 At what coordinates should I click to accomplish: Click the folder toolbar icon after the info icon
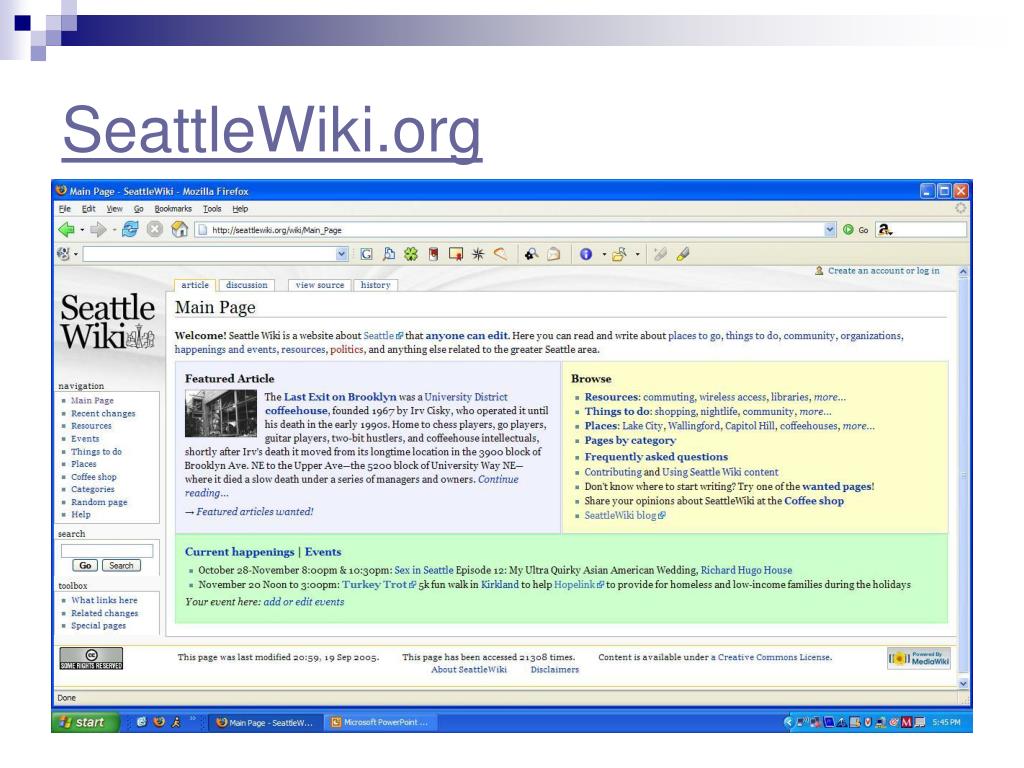click(x=618, y=254)
